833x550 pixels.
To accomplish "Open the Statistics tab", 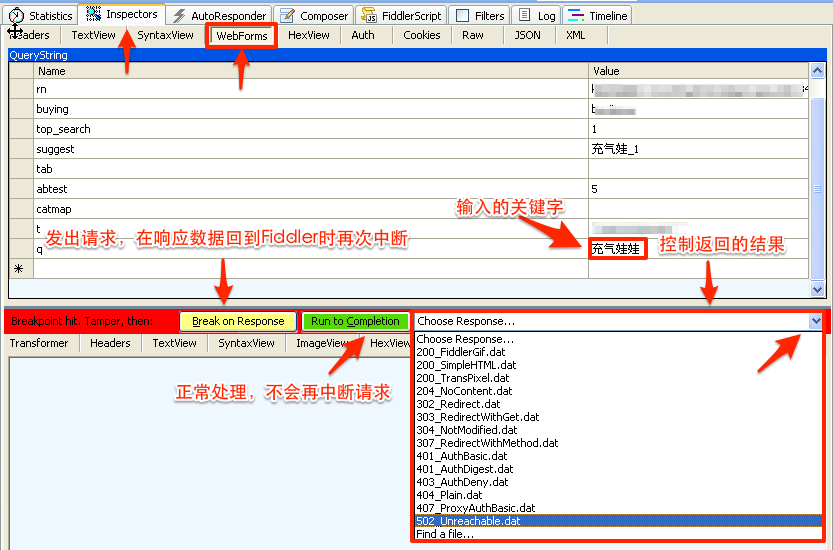I will pos(41,15).
